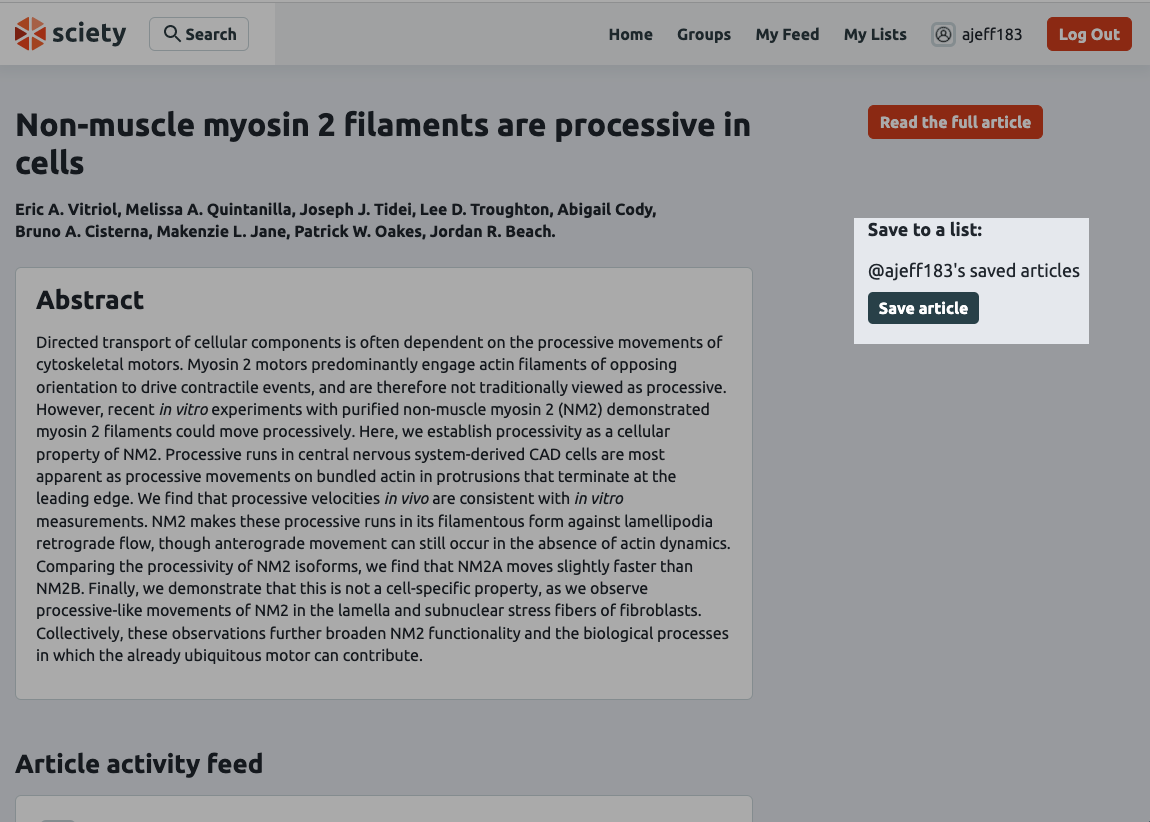Open My Lists in navigation
Screen dimensions: 1150x822
(x=875, y=35)
